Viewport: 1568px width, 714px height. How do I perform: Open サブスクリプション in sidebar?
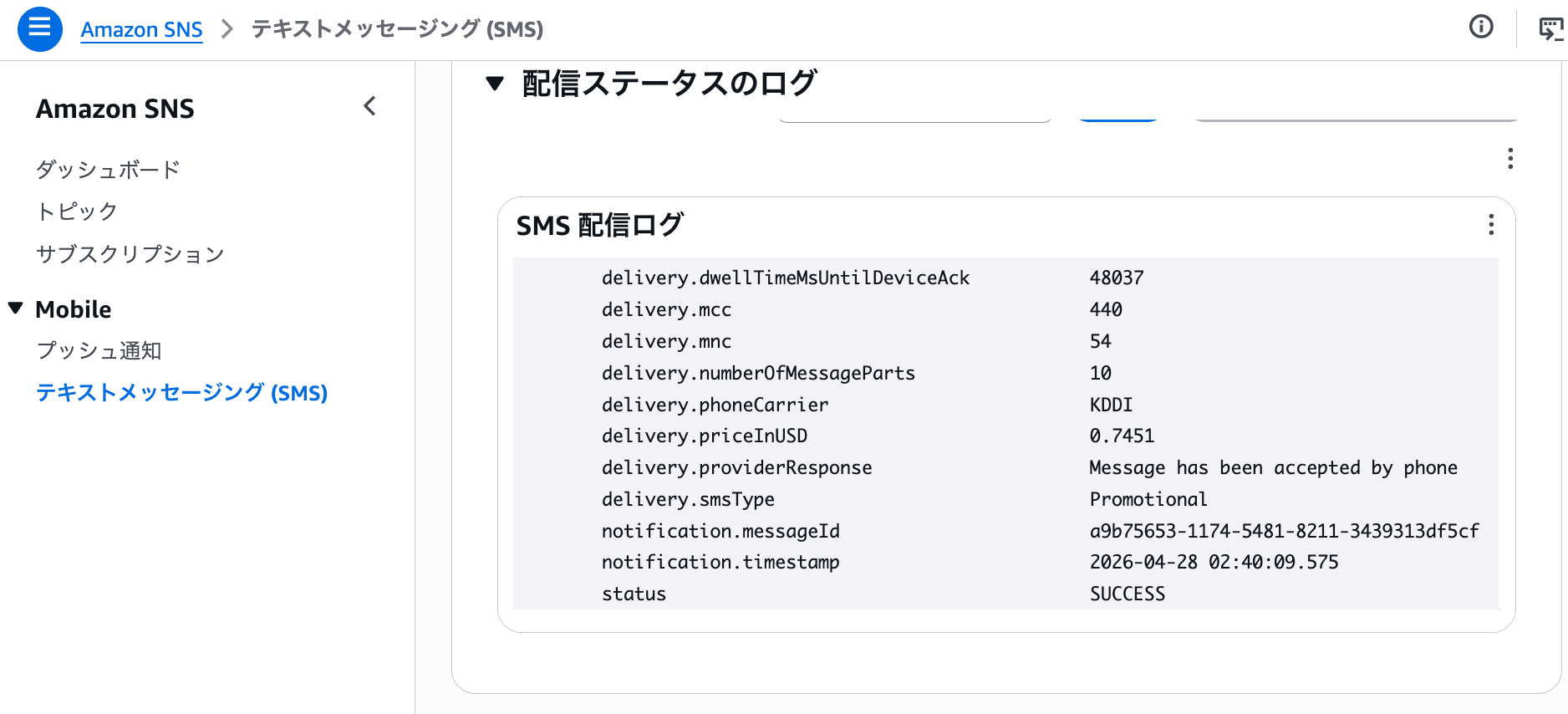(x=130, y=254)
